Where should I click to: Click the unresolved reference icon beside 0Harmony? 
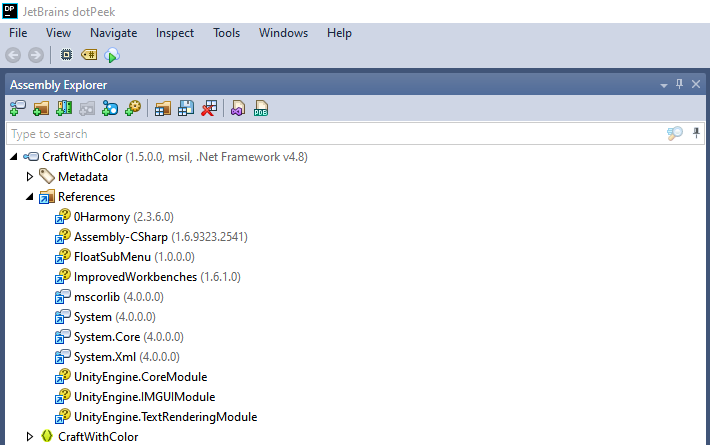(x=63, y=216)
